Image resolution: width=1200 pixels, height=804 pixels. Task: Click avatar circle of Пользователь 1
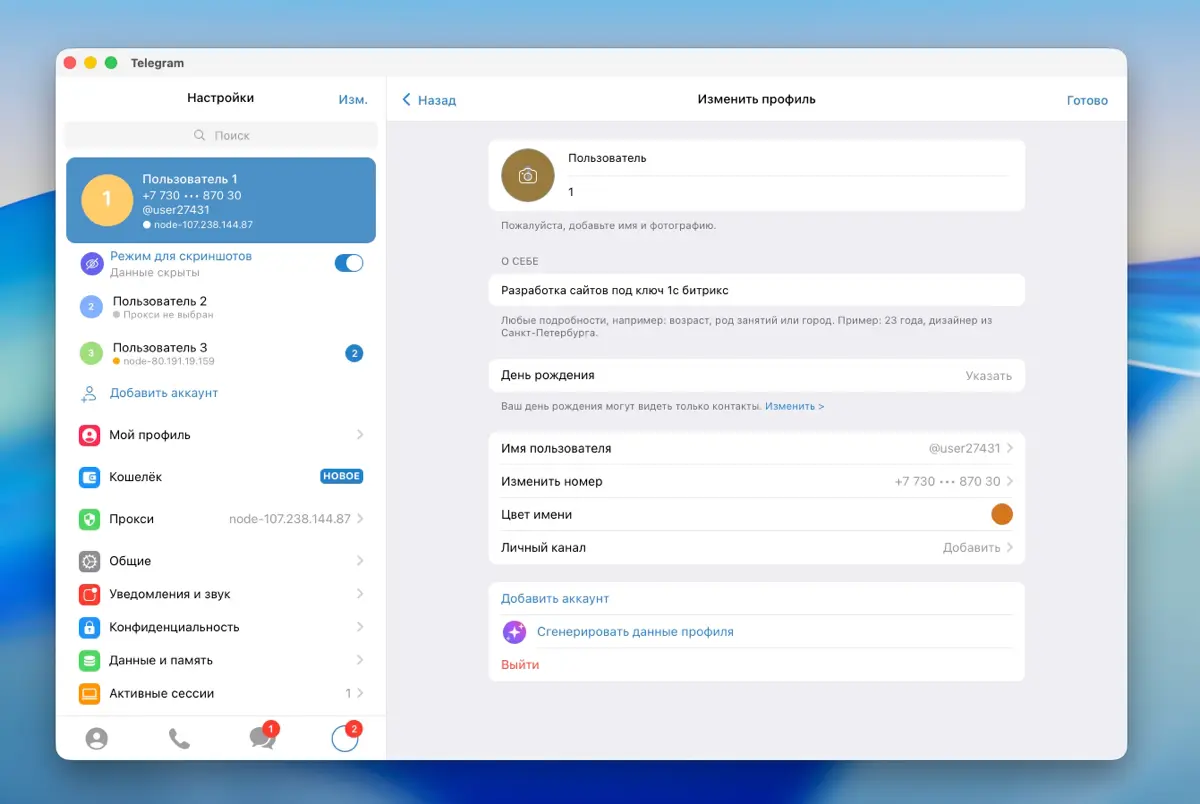107,200
